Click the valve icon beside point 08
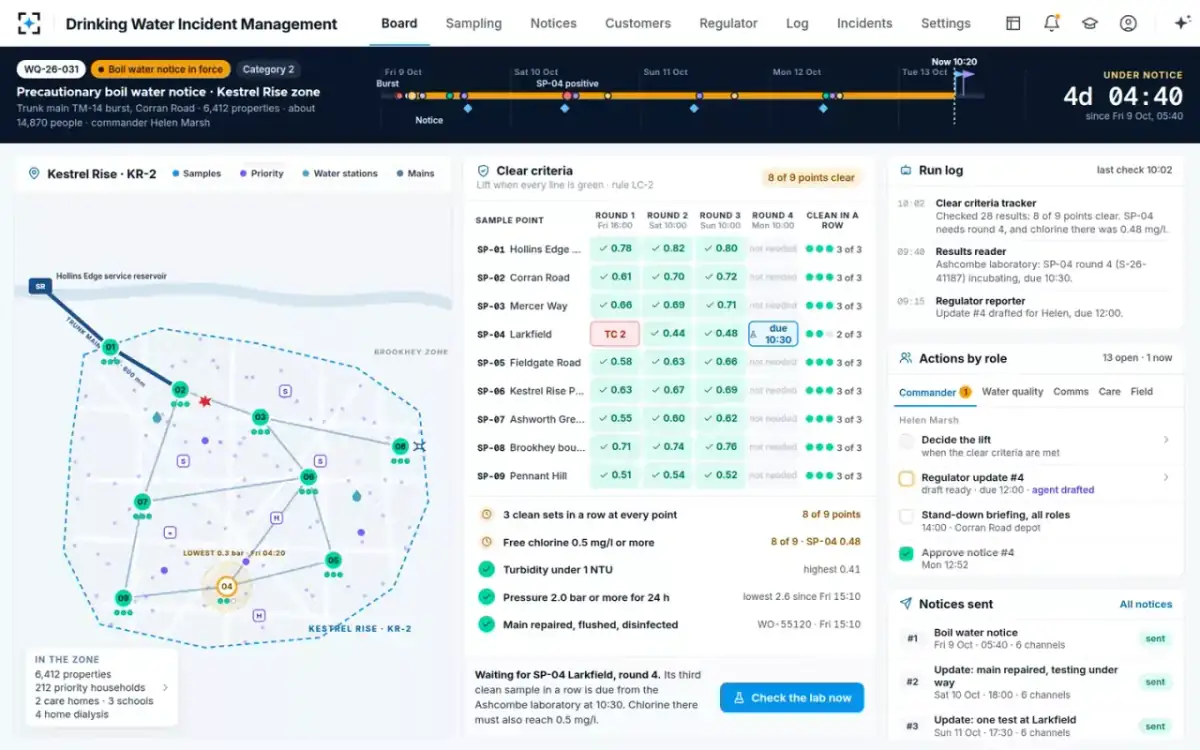 click(420, 445)
